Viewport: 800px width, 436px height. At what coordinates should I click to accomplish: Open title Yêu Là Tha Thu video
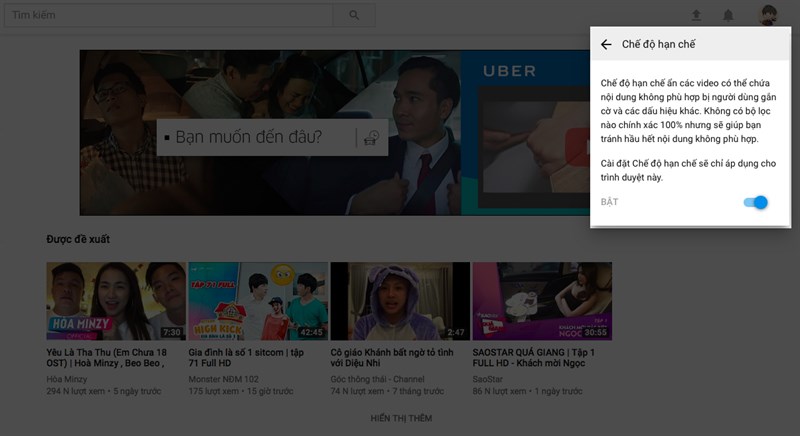(x=107, y=357)
